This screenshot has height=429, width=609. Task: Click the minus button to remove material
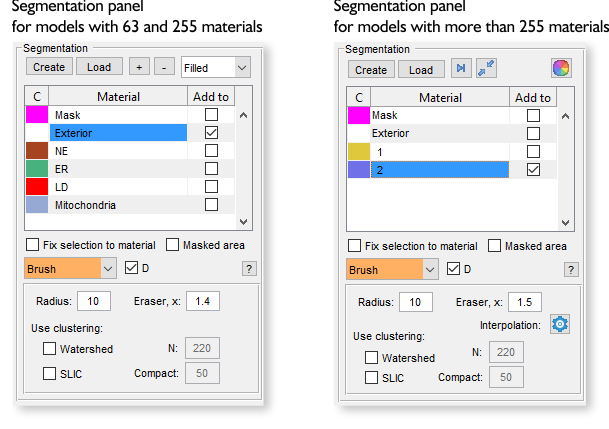(x=164, y=67)
